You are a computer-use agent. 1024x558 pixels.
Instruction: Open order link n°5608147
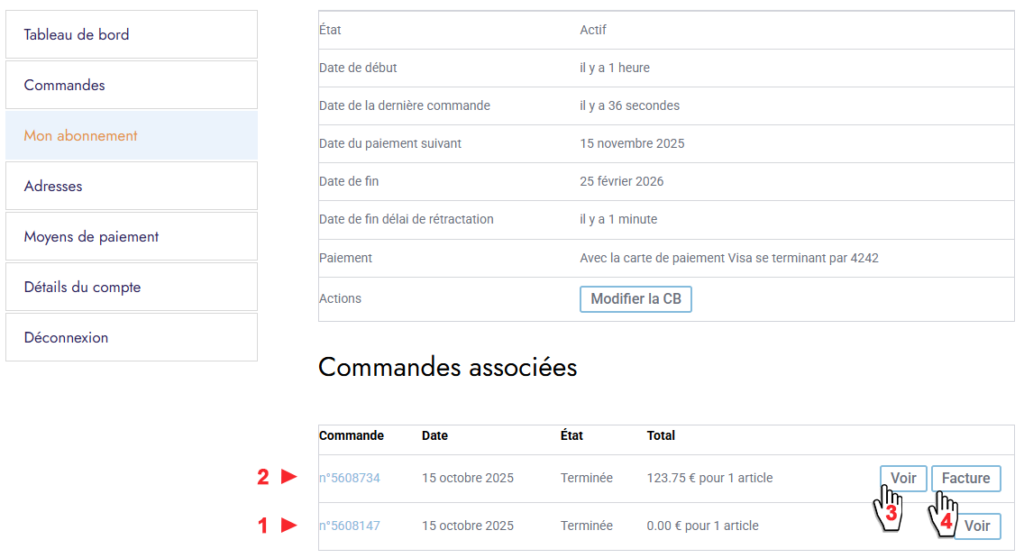pos(349,526)
